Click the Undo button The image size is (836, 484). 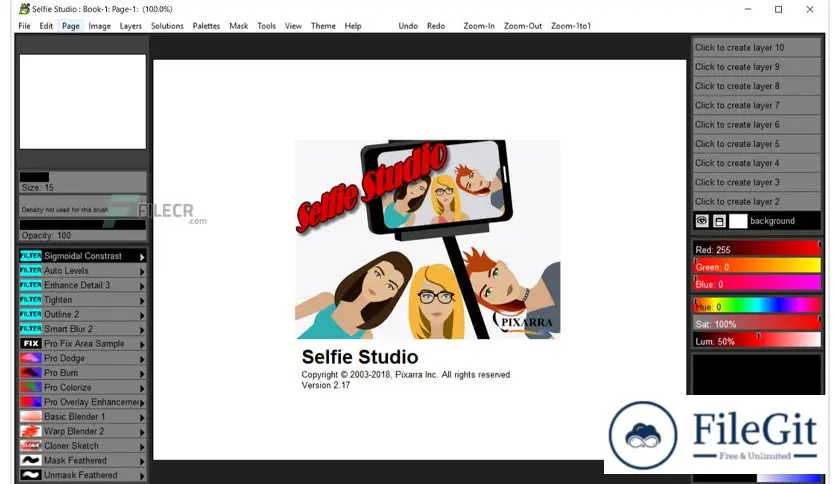tap(408, 26)
